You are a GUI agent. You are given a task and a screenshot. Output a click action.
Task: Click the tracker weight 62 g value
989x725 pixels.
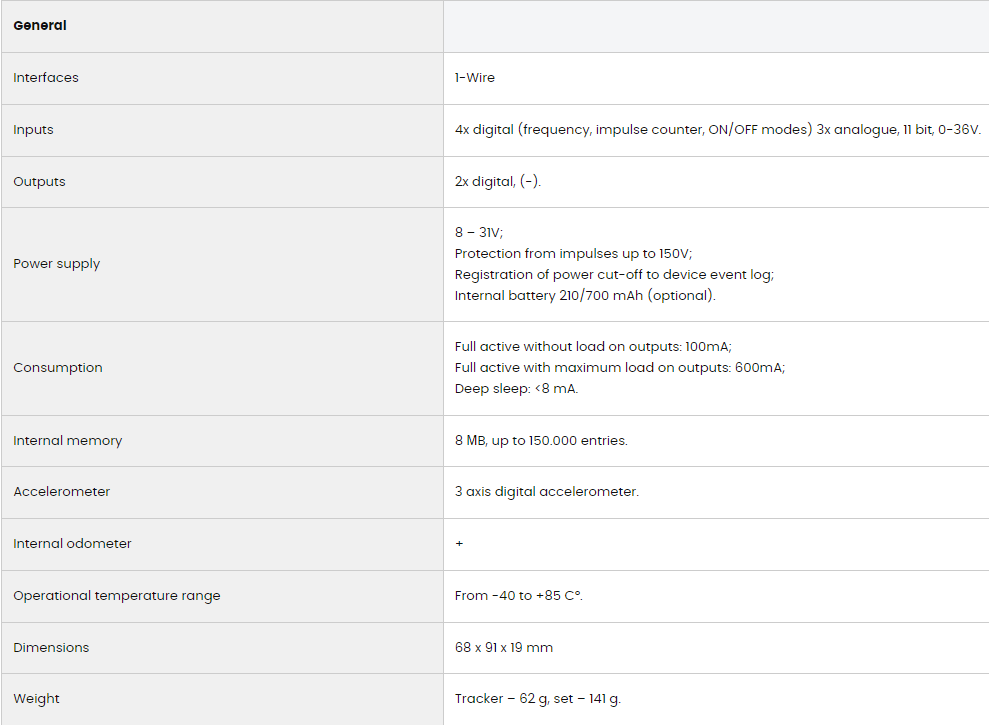(x=536, y=698)
